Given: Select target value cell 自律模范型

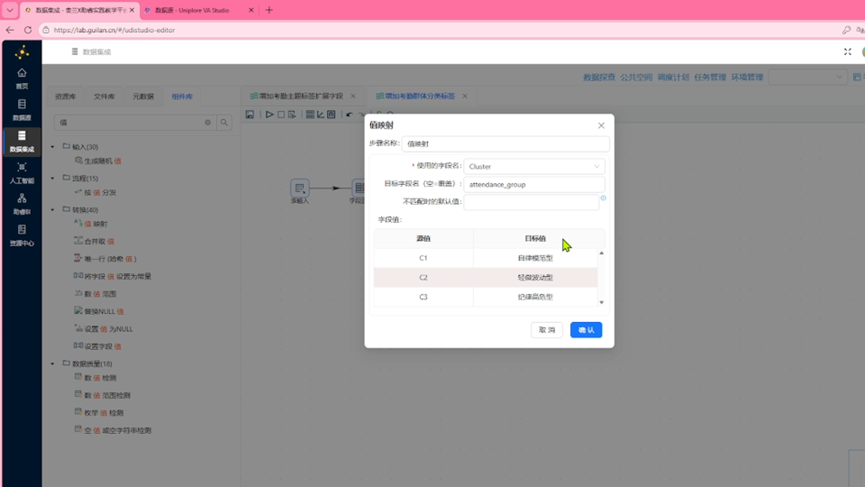Looking at the screenshot, I should pos(535,258).
